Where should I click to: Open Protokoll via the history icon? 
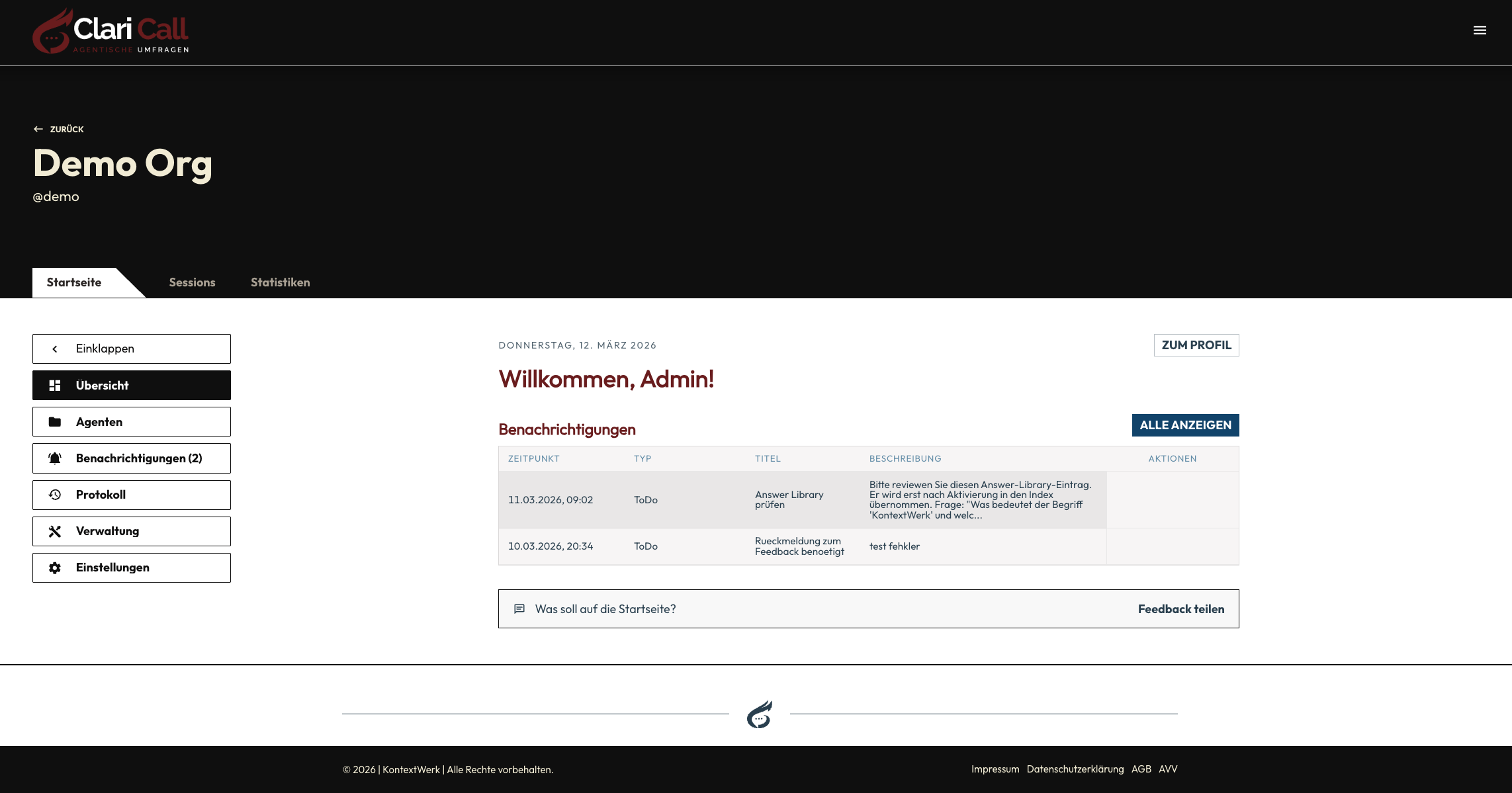click(x=56, y=494)
